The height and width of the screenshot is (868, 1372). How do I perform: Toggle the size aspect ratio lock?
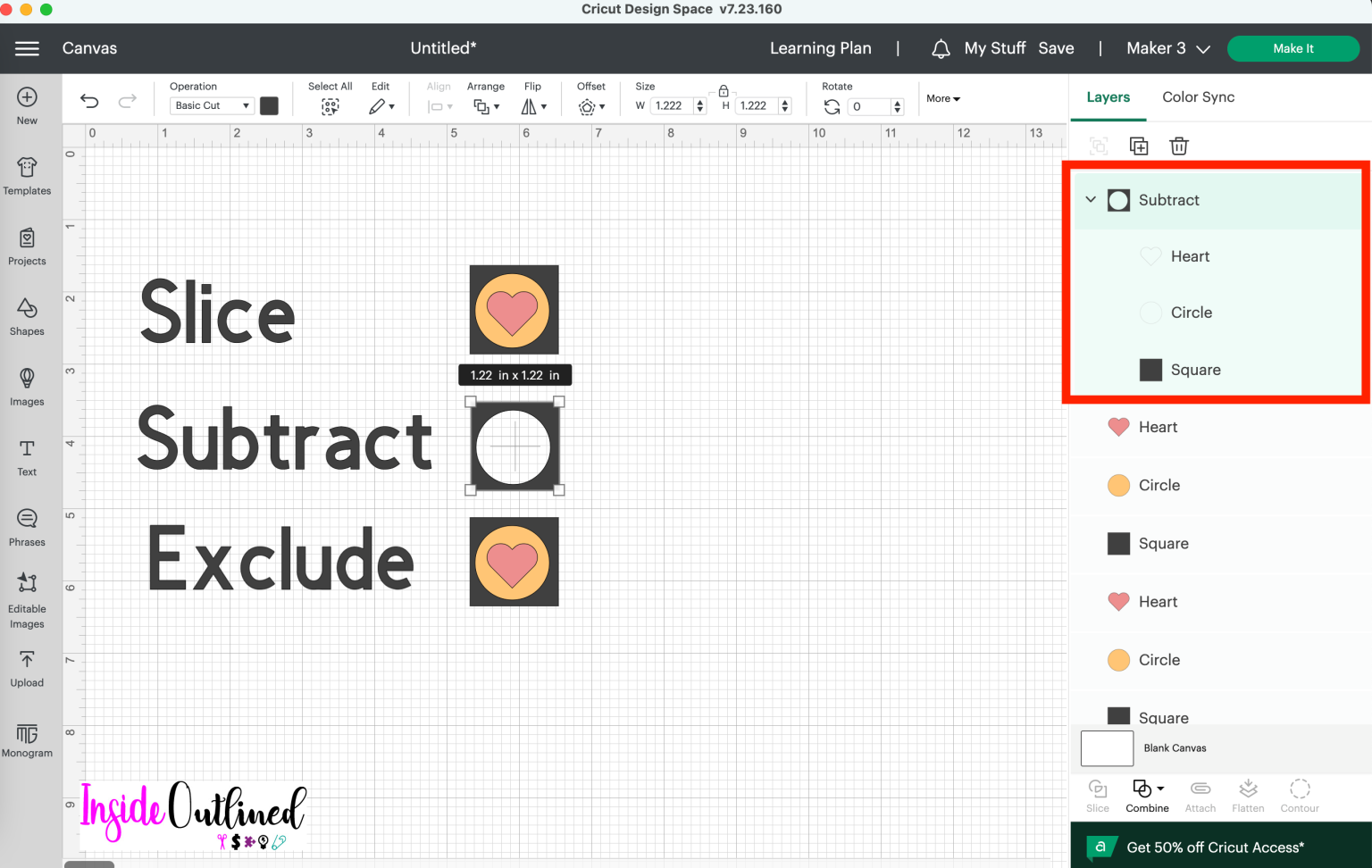point(723,91)
